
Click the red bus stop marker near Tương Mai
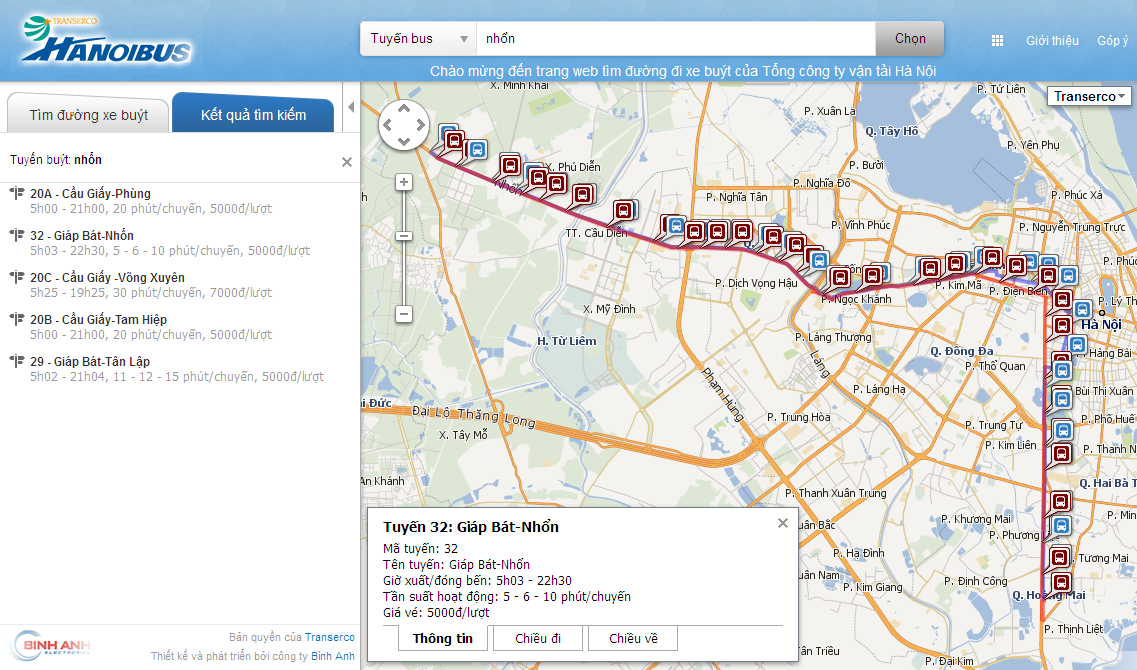click(x=1059, y=557)
